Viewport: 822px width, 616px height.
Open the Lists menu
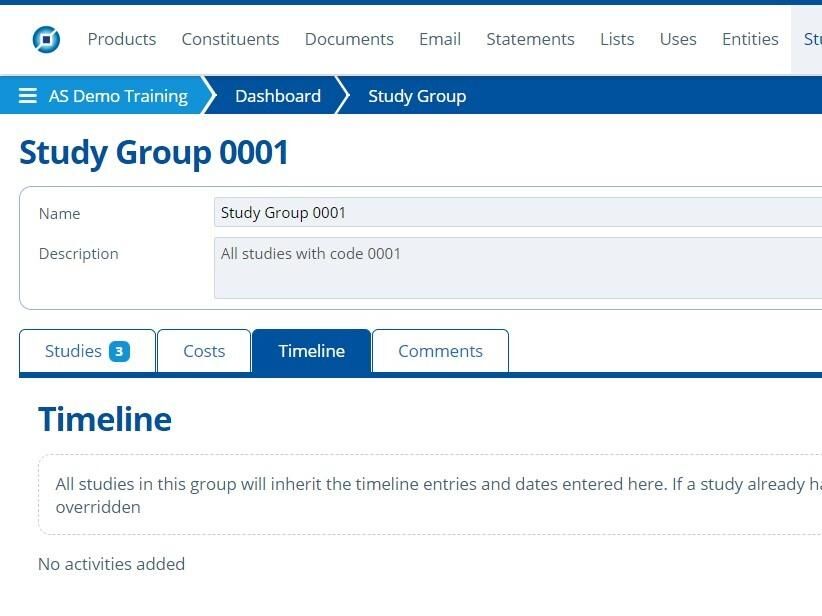(x=617, y=39)
